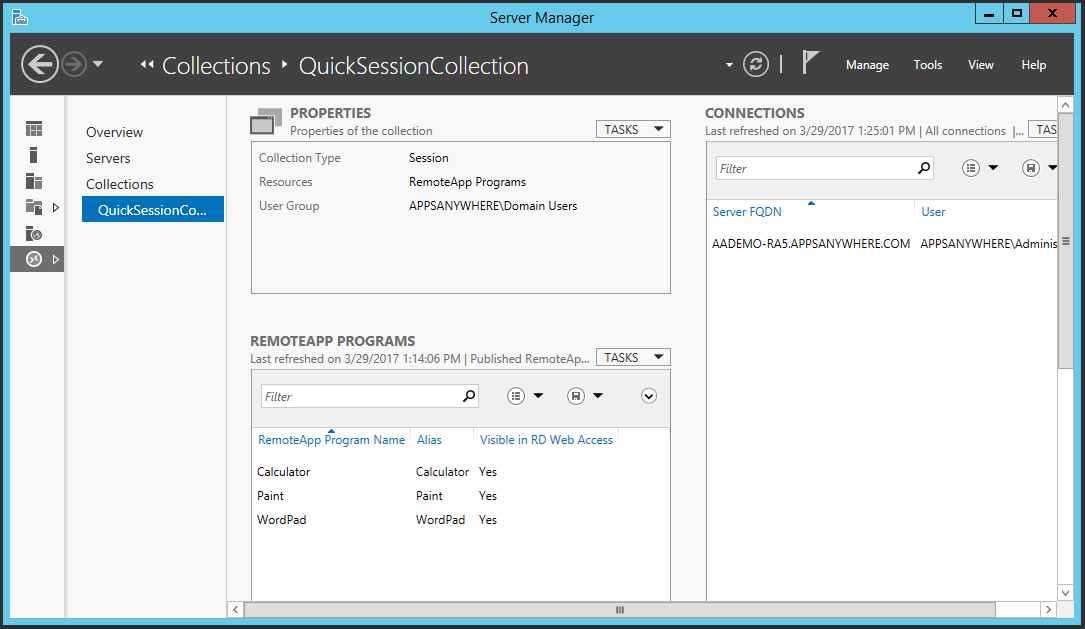The height and width of the screenshot is (629, 1085).
Task: Click the Connections Filter text box
Action: pos(815,169)
